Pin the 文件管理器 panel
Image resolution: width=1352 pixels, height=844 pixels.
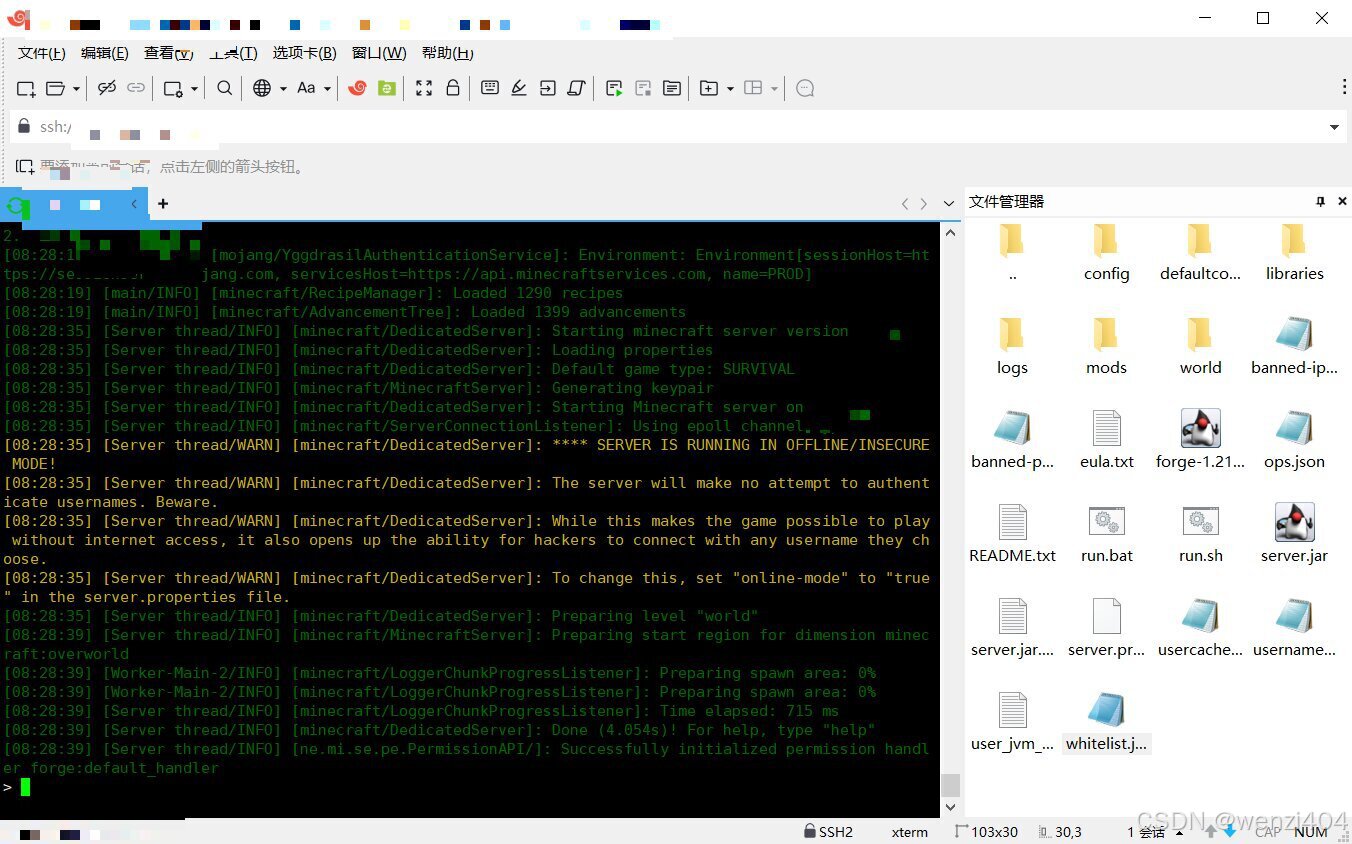(x=1320, y=201)
